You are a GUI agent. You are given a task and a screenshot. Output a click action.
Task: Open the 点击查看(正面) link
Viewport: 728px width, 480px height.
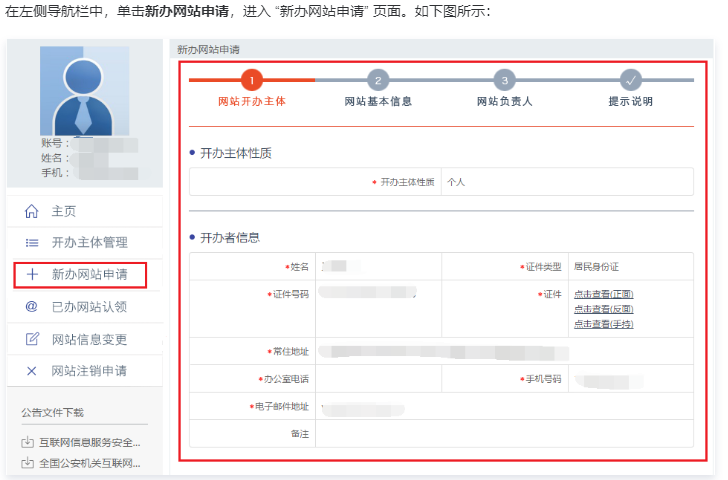coord(603,294)
